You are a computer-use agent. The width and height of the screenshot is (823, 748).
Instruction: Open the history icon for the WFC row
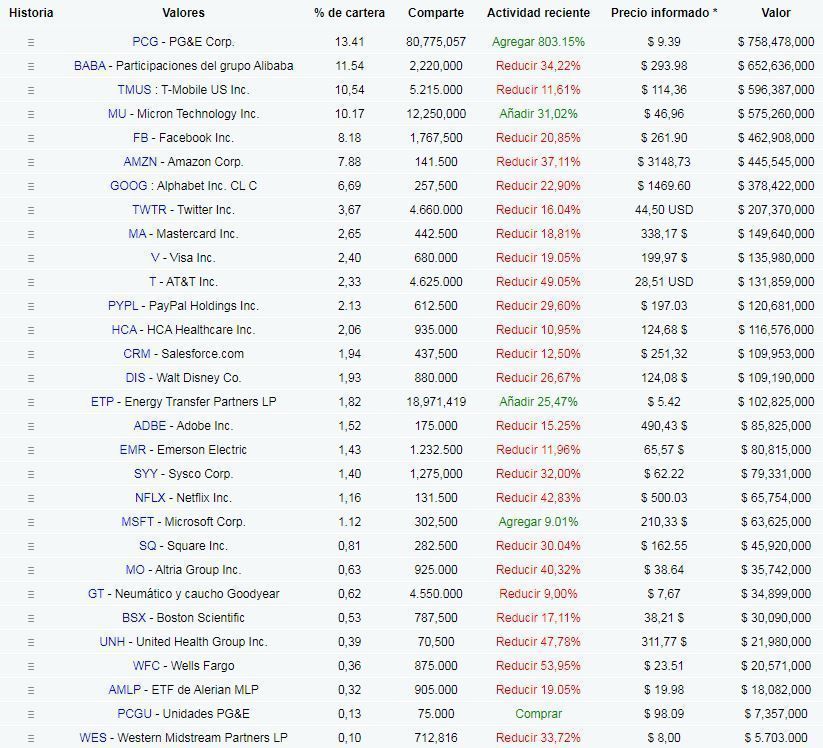tap(31, 667)
